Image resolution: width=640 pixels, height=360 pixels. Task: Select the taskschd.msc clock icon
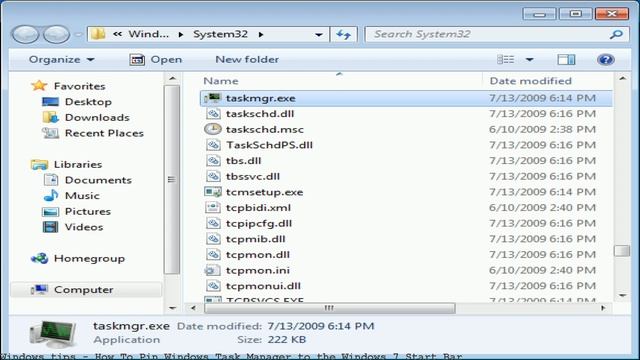pyautogui.click(x=213, y=129)
